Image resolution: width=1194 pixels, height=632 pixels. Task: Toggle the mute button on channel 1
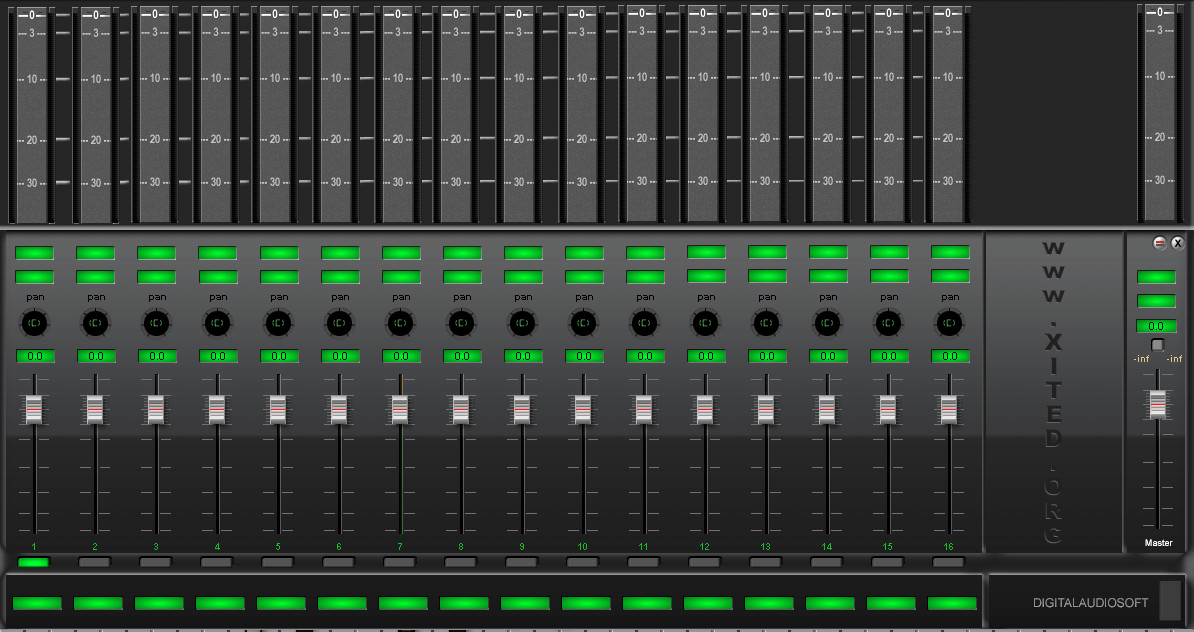pyautogui.click(x=35, y=253)
